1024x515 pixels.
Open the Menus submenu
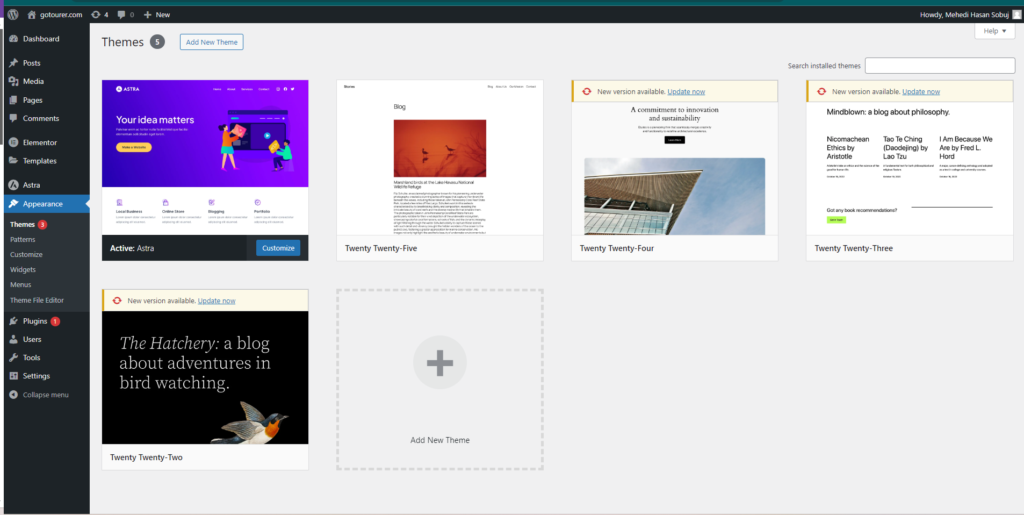click(x=20, y=285)
